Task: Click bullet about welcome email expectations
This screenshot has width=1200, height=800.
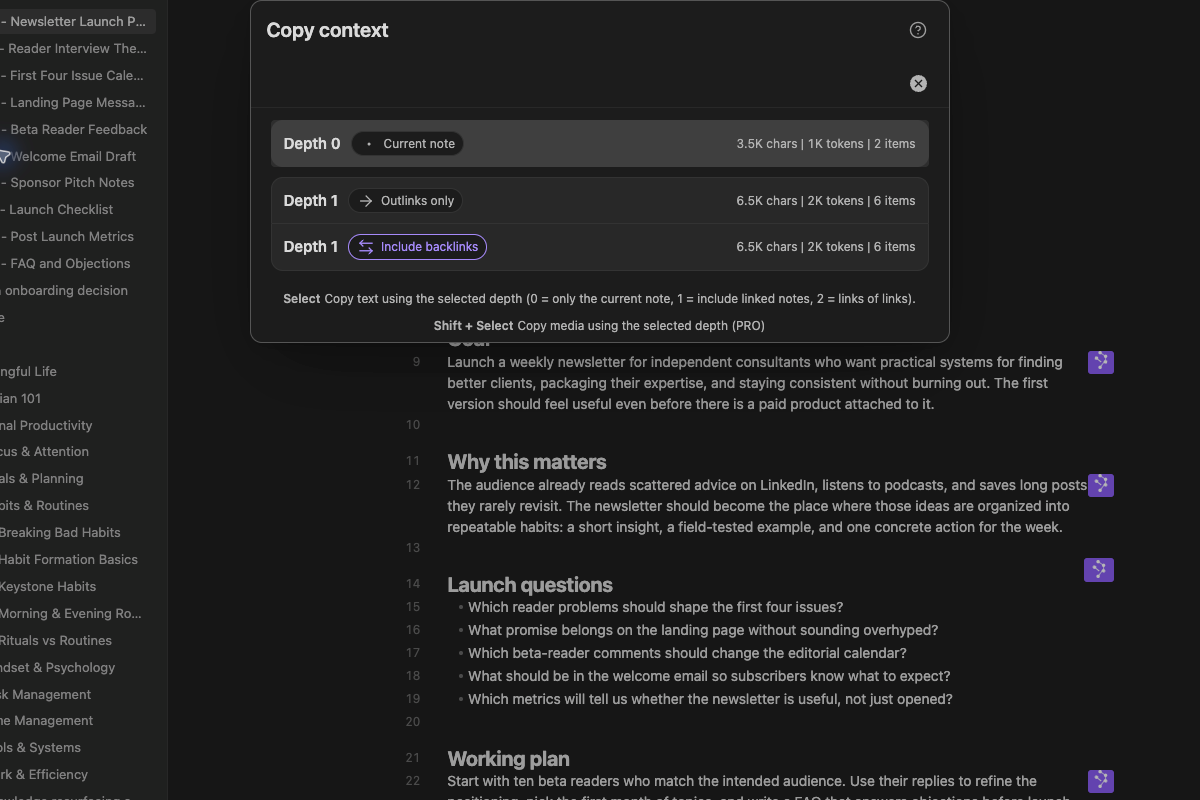Action: click(x=709, y=676)
